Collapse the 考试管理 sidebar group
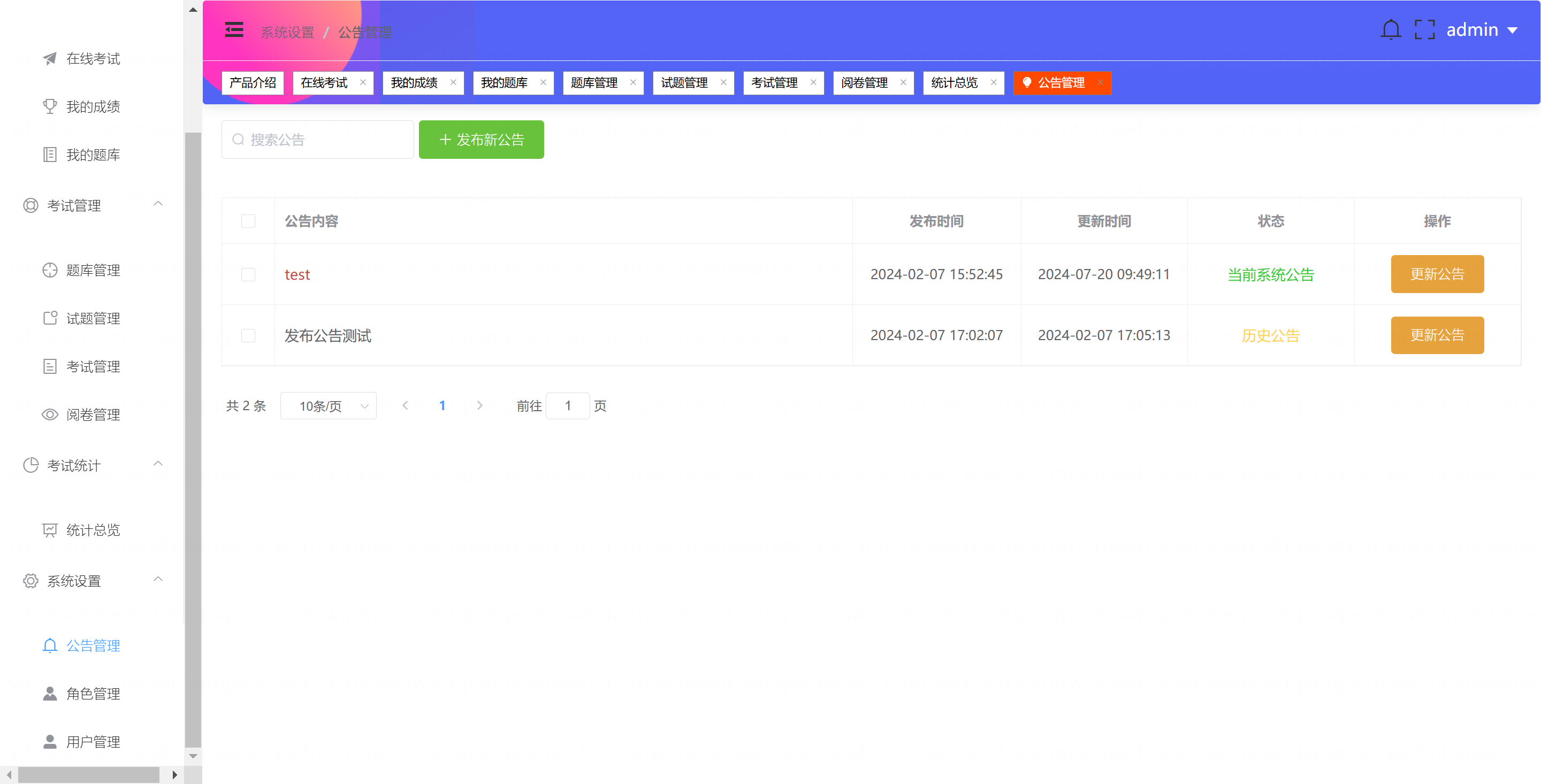The height and width of the screenshot is (784, 1541). pos(158,204)
